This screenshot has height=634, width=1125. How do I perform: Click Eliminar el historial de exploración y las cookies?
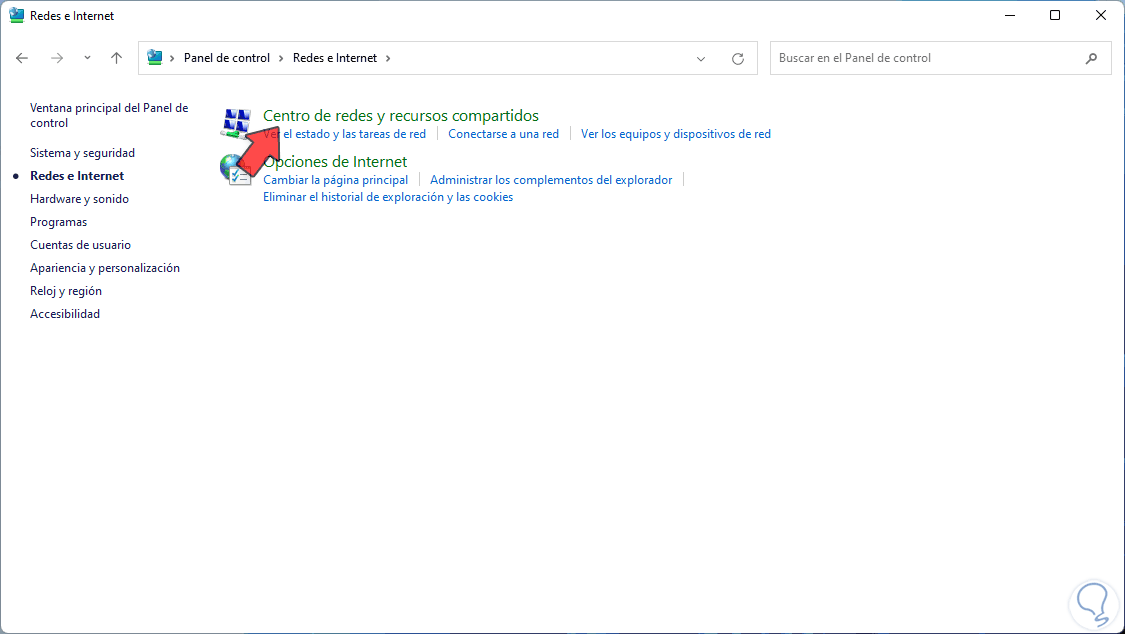(388, 197)
